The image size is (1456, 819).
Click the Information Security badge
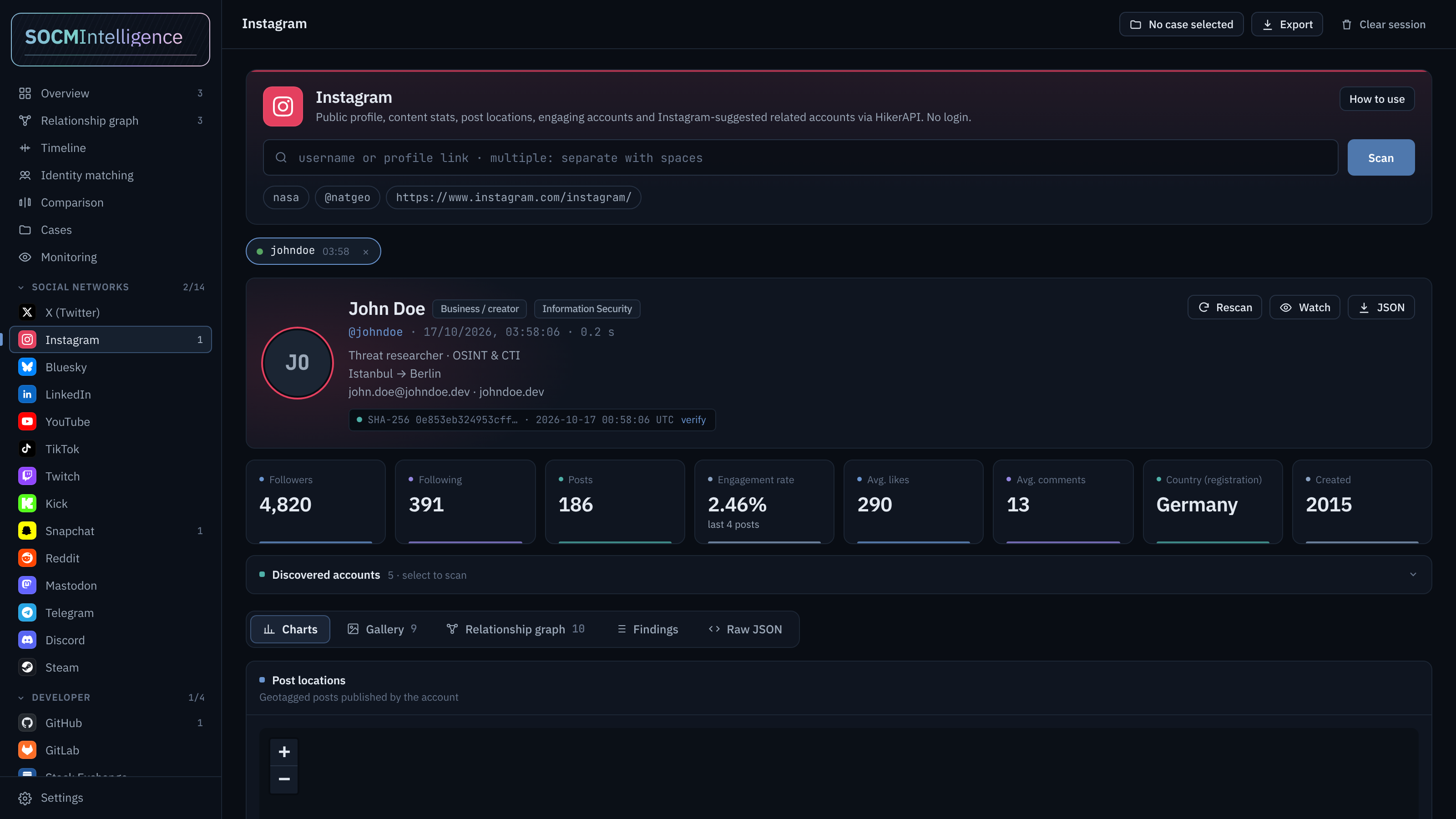pos(586,308)
